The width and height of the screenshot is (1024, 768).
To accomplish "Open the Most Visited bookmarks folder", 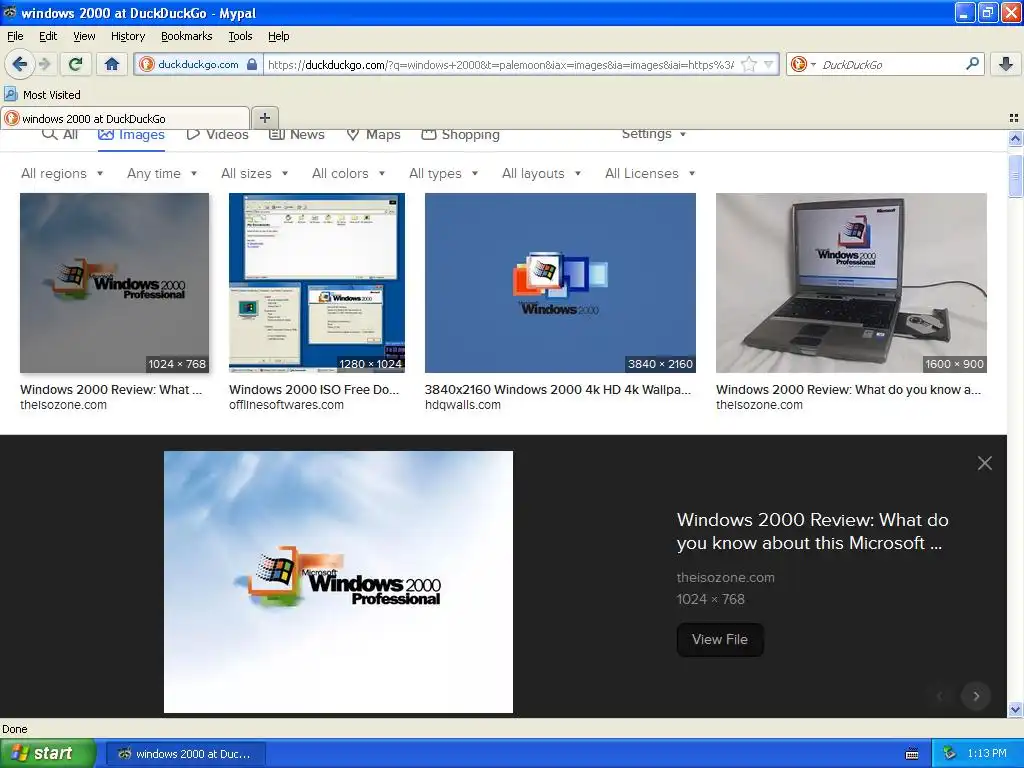I will point(42,94).
